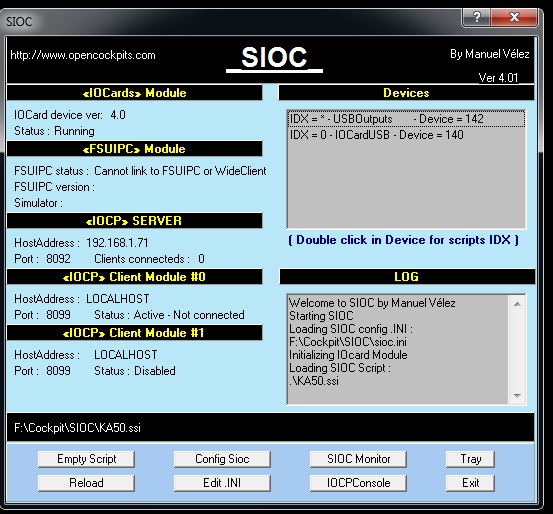Click 'Status : Disabled' text

135,371
